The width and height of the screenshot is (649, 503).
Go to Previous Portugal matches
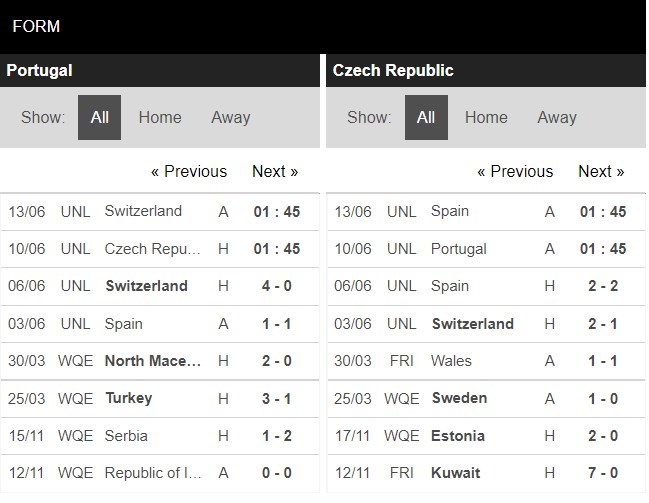pyautogui.click(x=189, y=171)
